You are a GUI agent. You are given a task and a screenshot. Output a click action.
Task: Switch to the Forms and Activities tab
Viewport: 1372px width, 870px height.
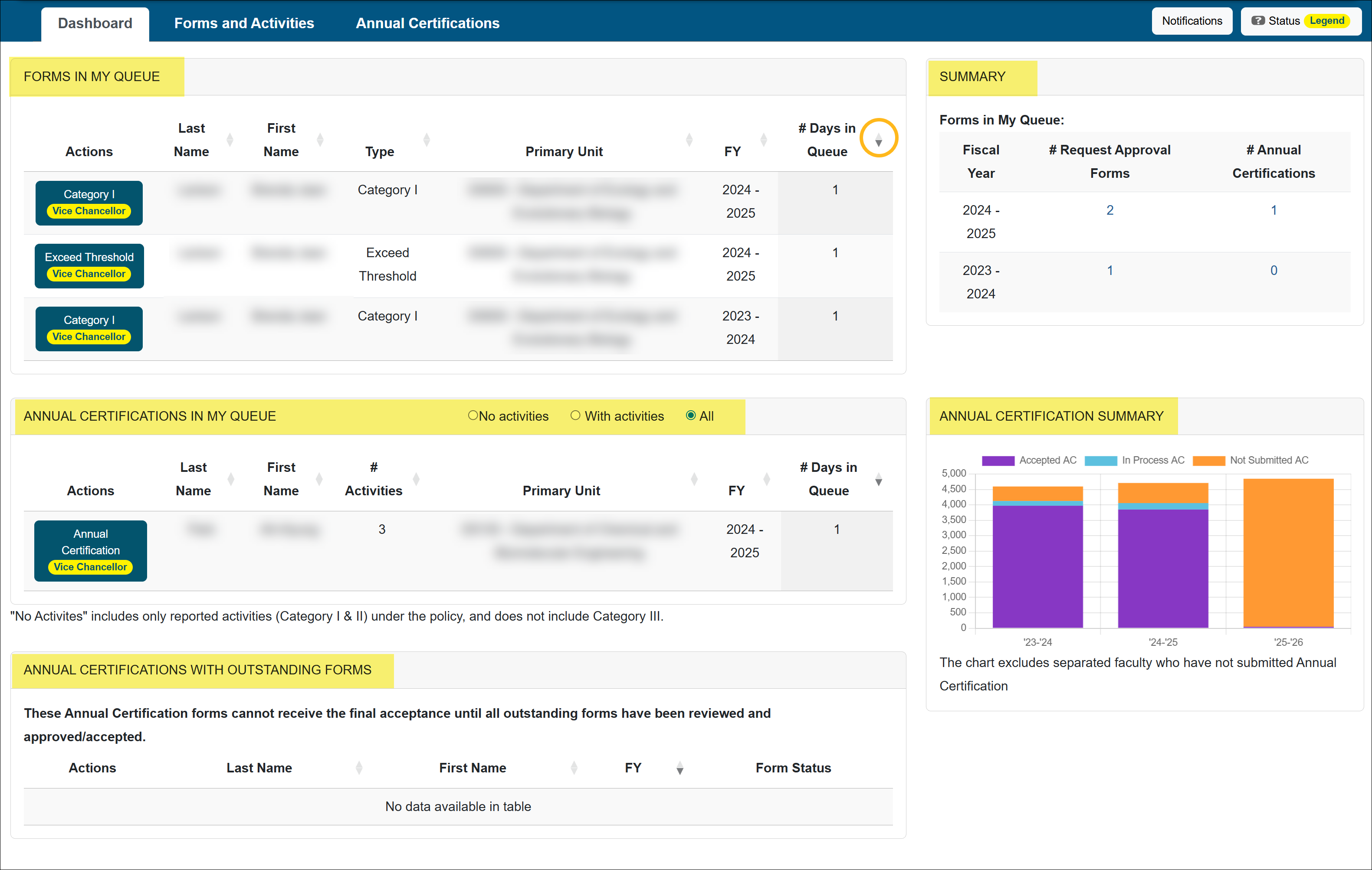(x=244, y=23)
